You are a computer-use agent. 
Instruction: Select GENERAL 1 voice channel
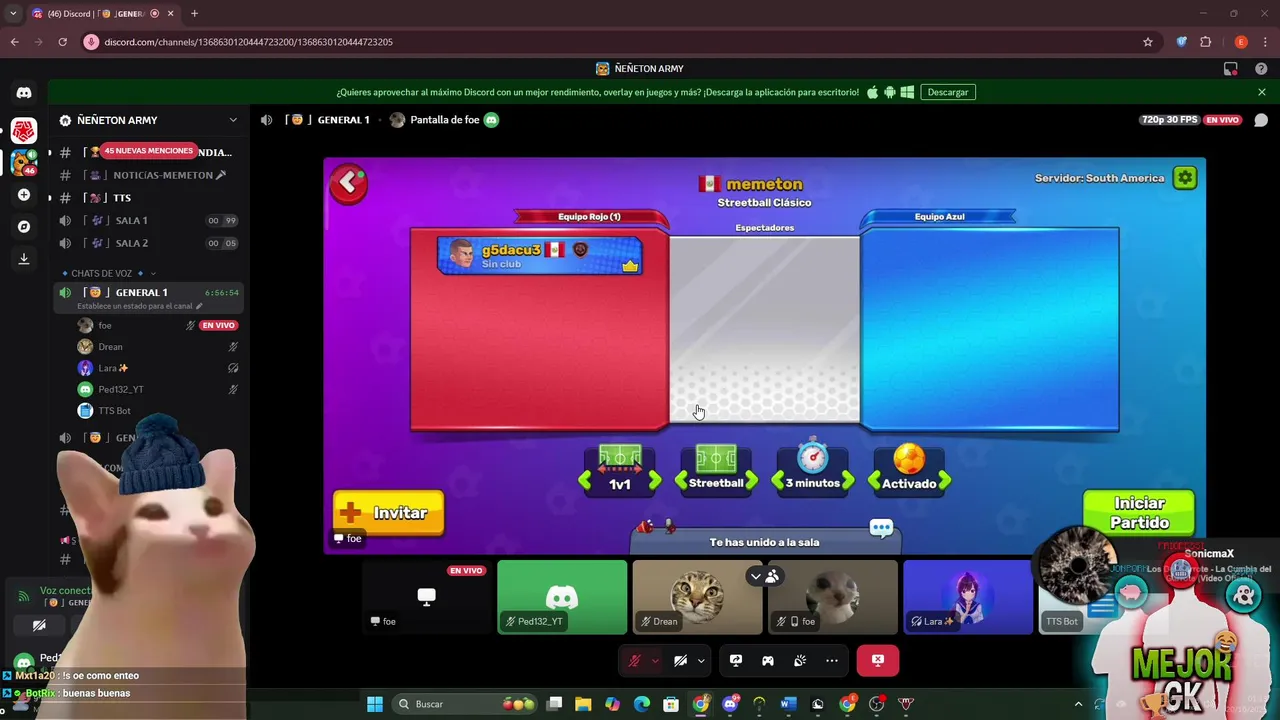147,293
